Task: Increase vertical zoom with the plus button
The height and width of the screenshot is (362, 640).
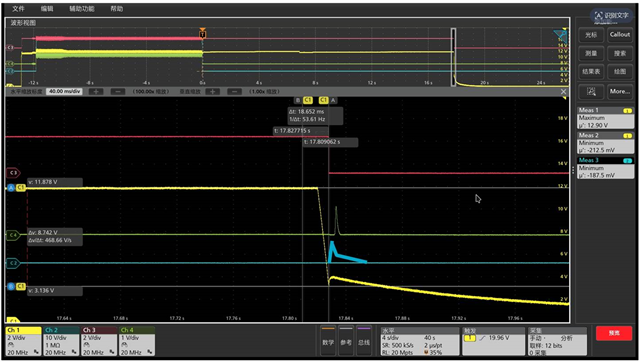Action: click(x=213, y=92)
